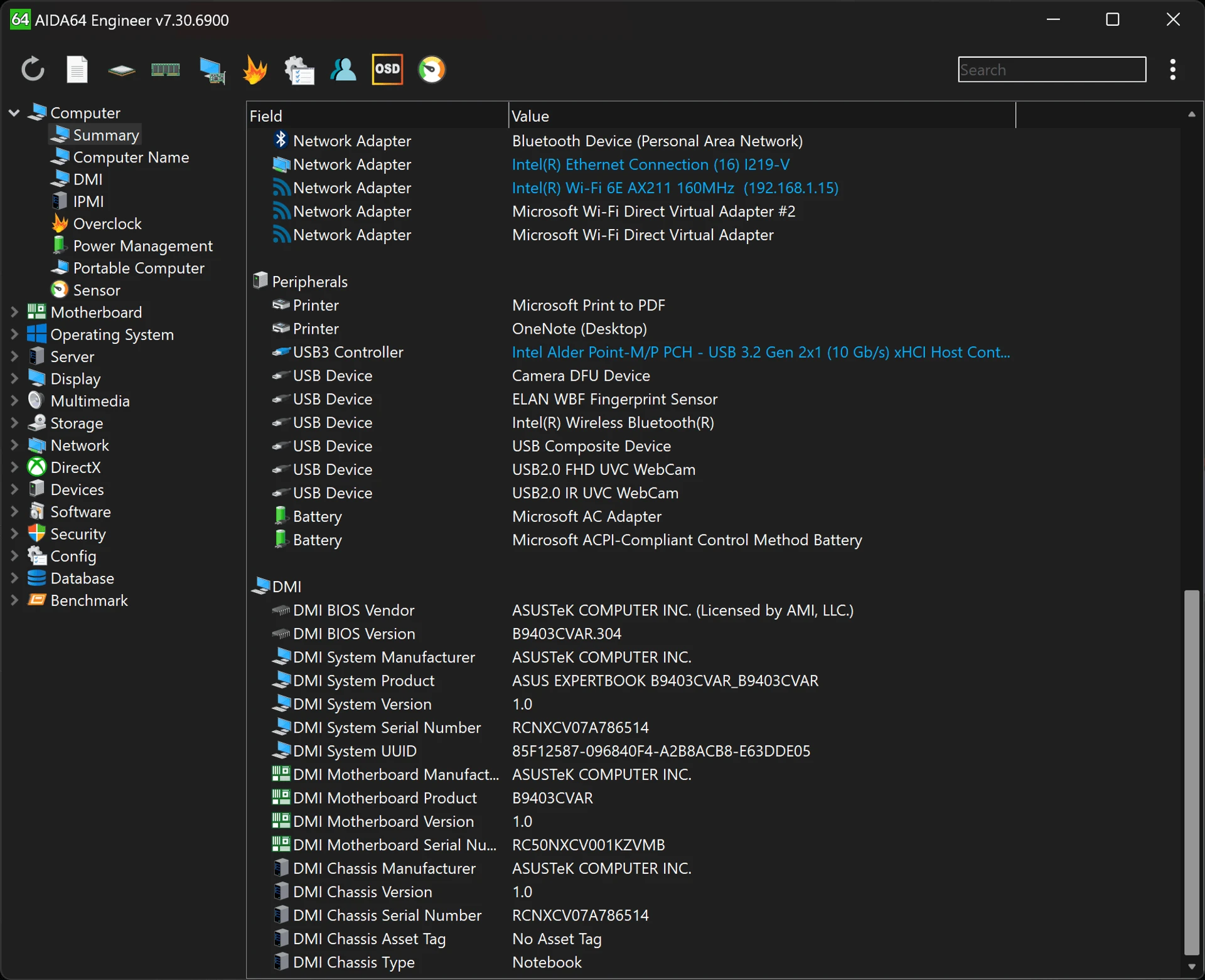Click the Field column header
Screen dimensions: 1205x980
[377, 116]
